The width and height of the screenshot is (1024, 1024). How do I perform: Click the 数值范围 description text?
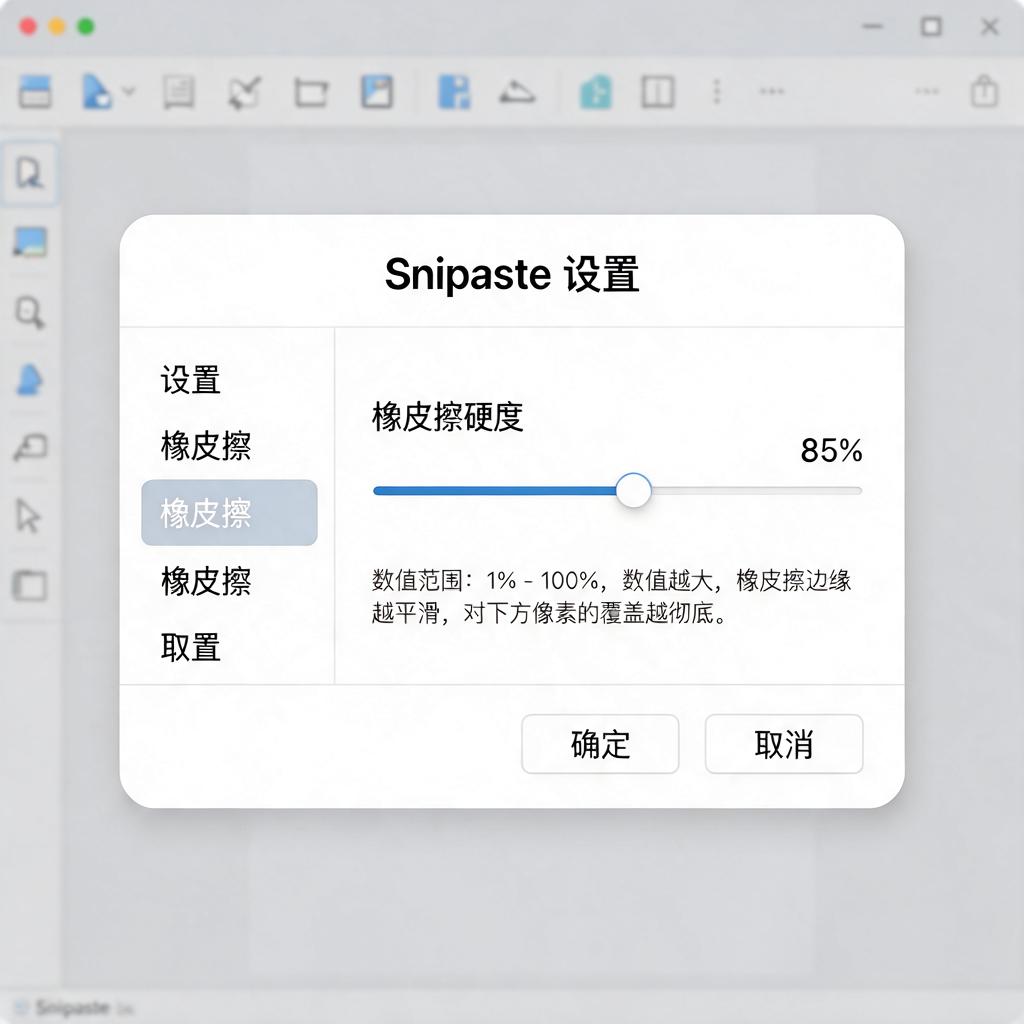[x=611, y=596]
